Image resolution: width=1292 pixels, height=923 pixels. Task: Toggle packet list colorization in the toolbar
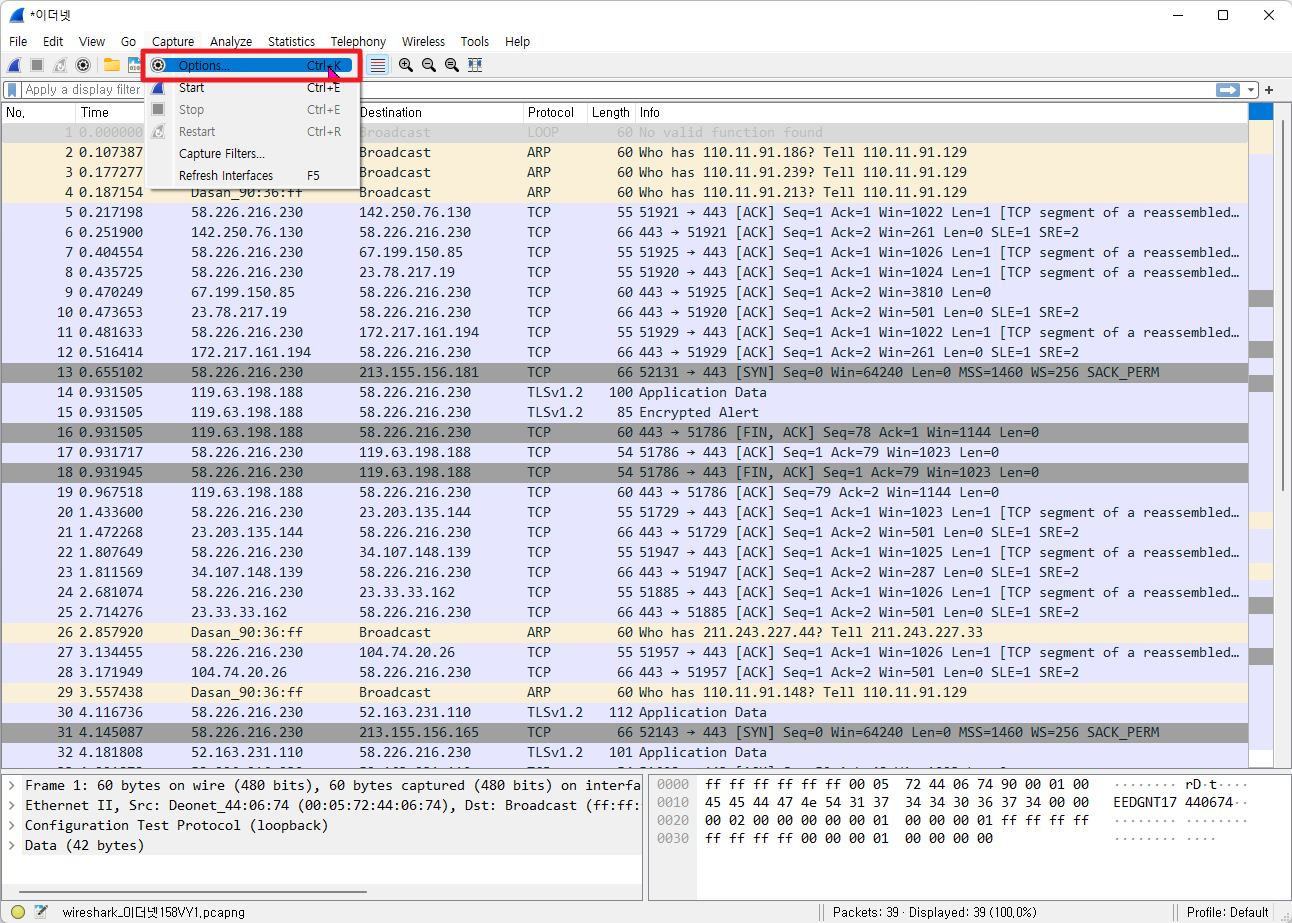point(378,65)
